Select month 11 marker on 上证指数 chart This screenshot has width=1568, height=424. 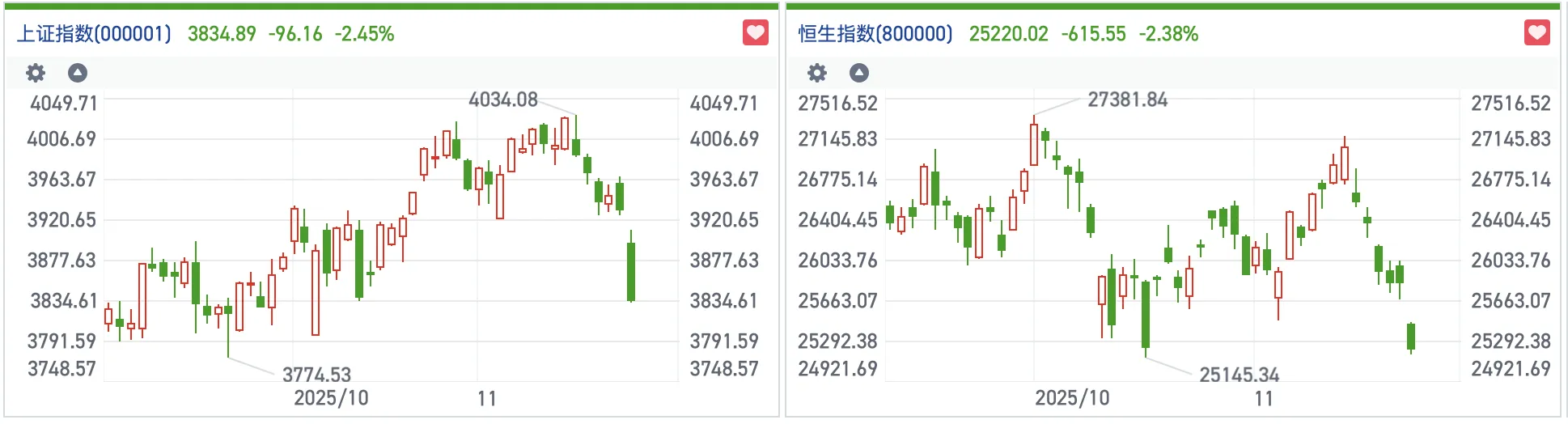486,398
